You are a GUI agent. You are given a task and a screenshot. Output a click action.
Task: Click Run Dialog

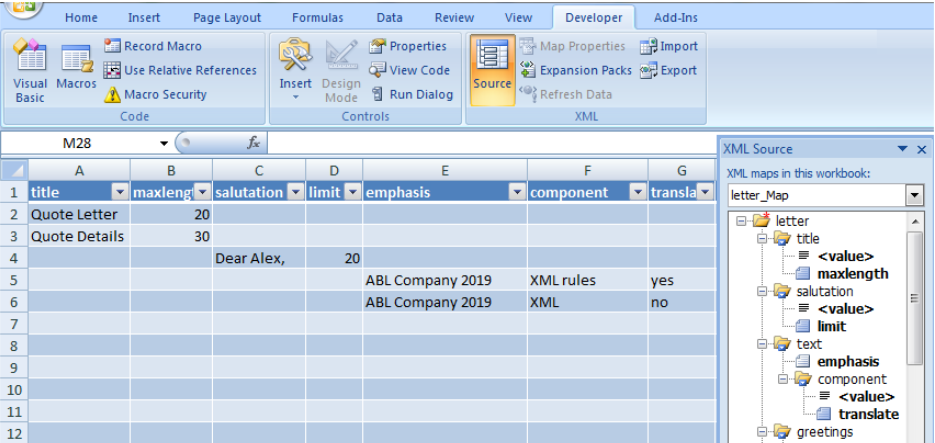click(411, 94)
